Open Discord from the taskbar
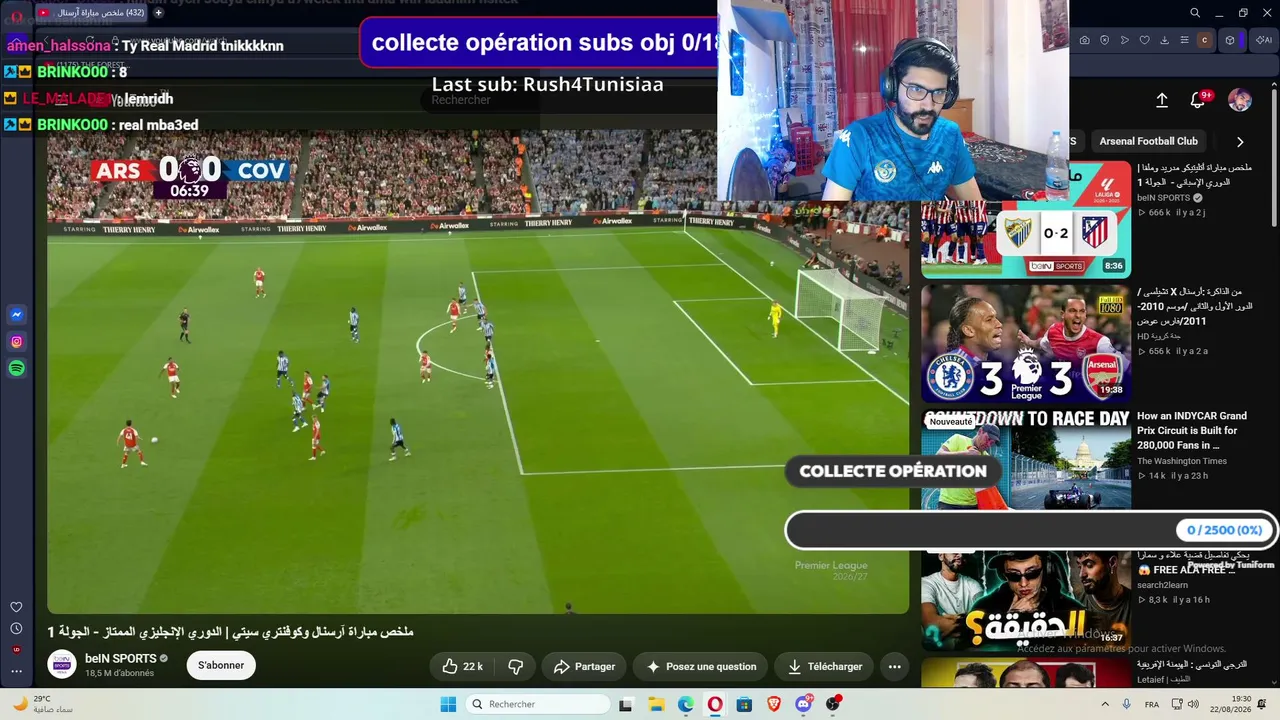This screenshot has height=720, width=1280. coord(804,704)
